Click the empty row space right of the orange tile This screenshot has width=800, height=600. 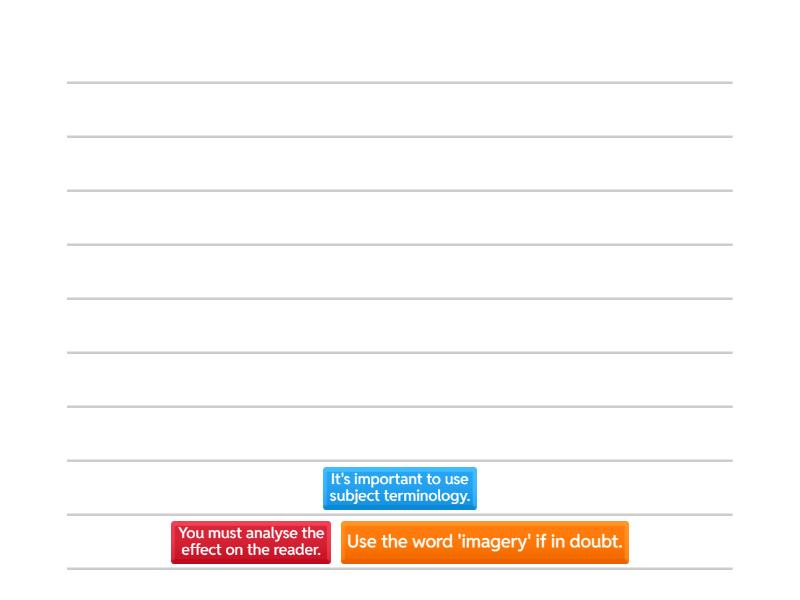681,542
